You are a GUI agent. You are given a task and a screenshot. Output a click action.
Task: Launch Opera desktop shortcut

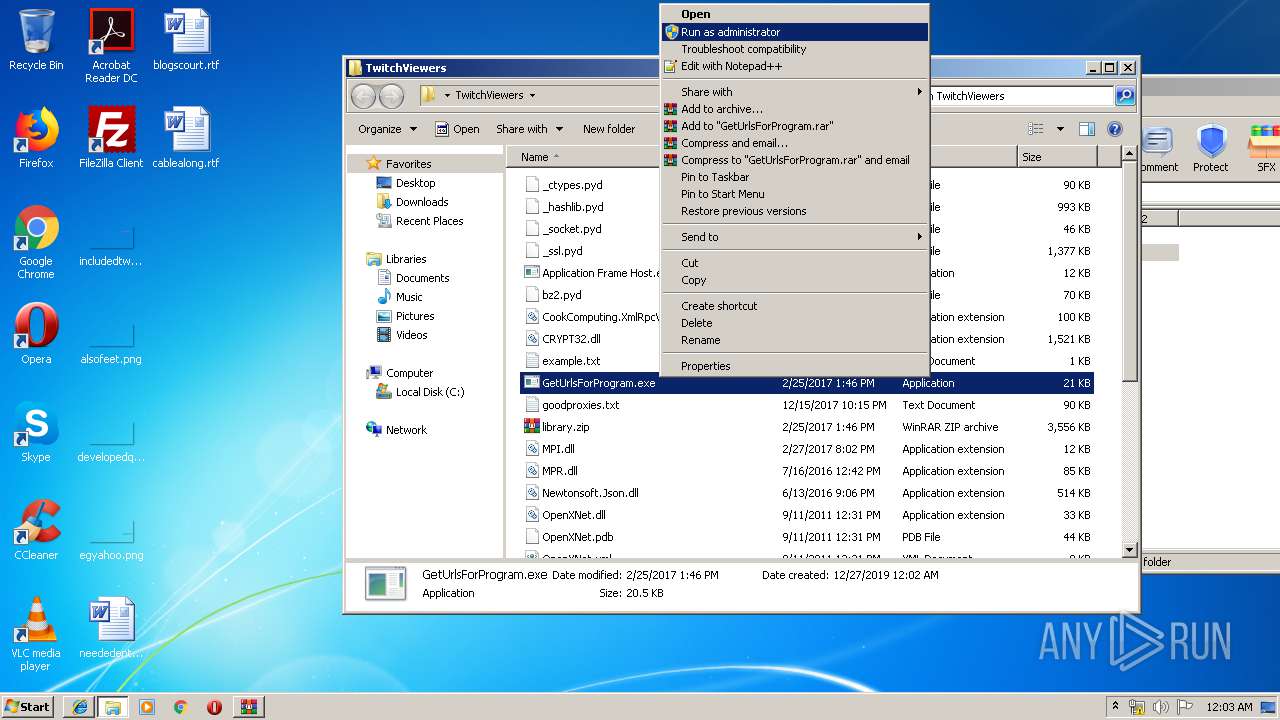point(36,334)
